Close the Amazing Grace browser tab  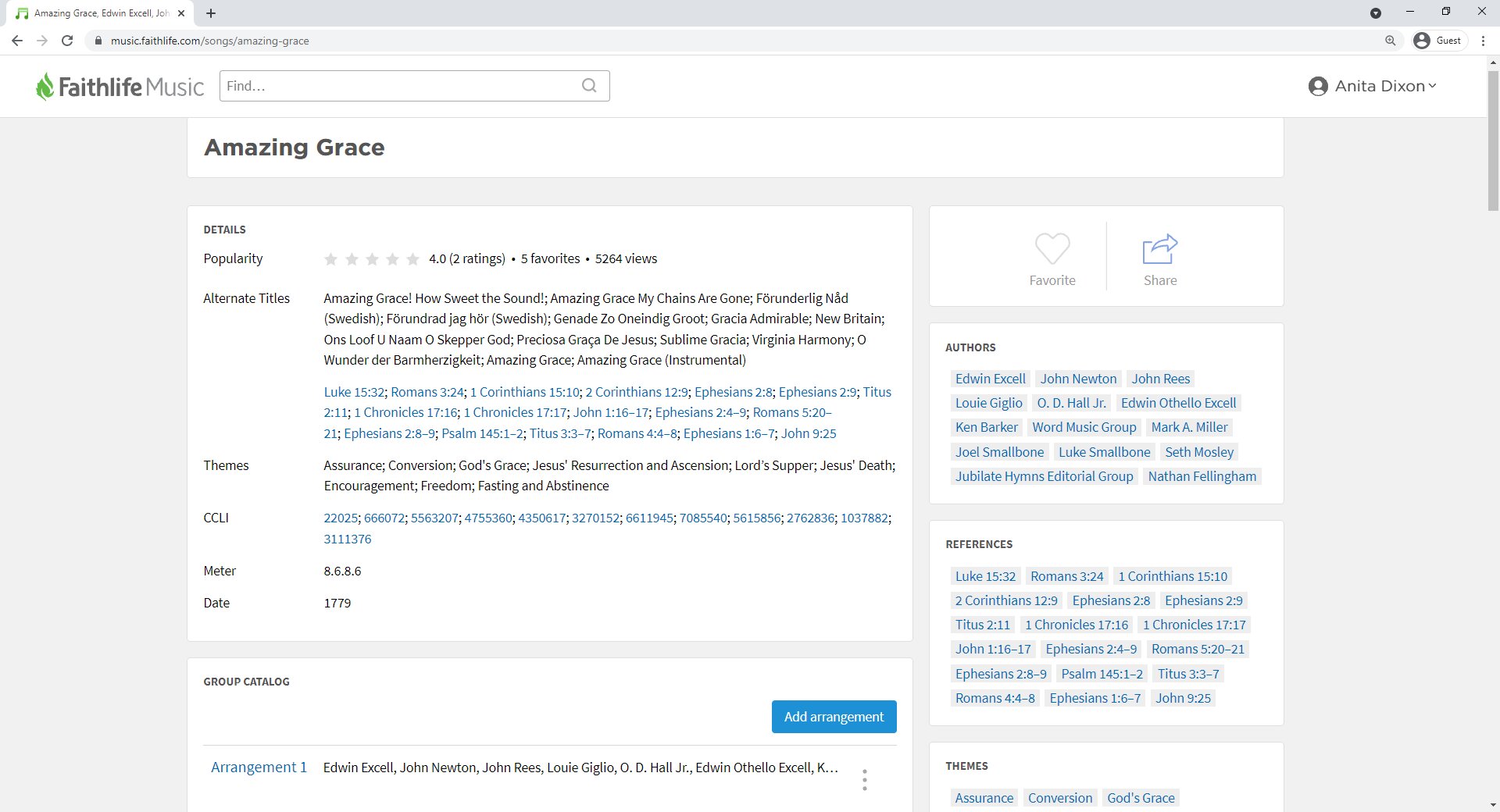(x=181, y=13)
